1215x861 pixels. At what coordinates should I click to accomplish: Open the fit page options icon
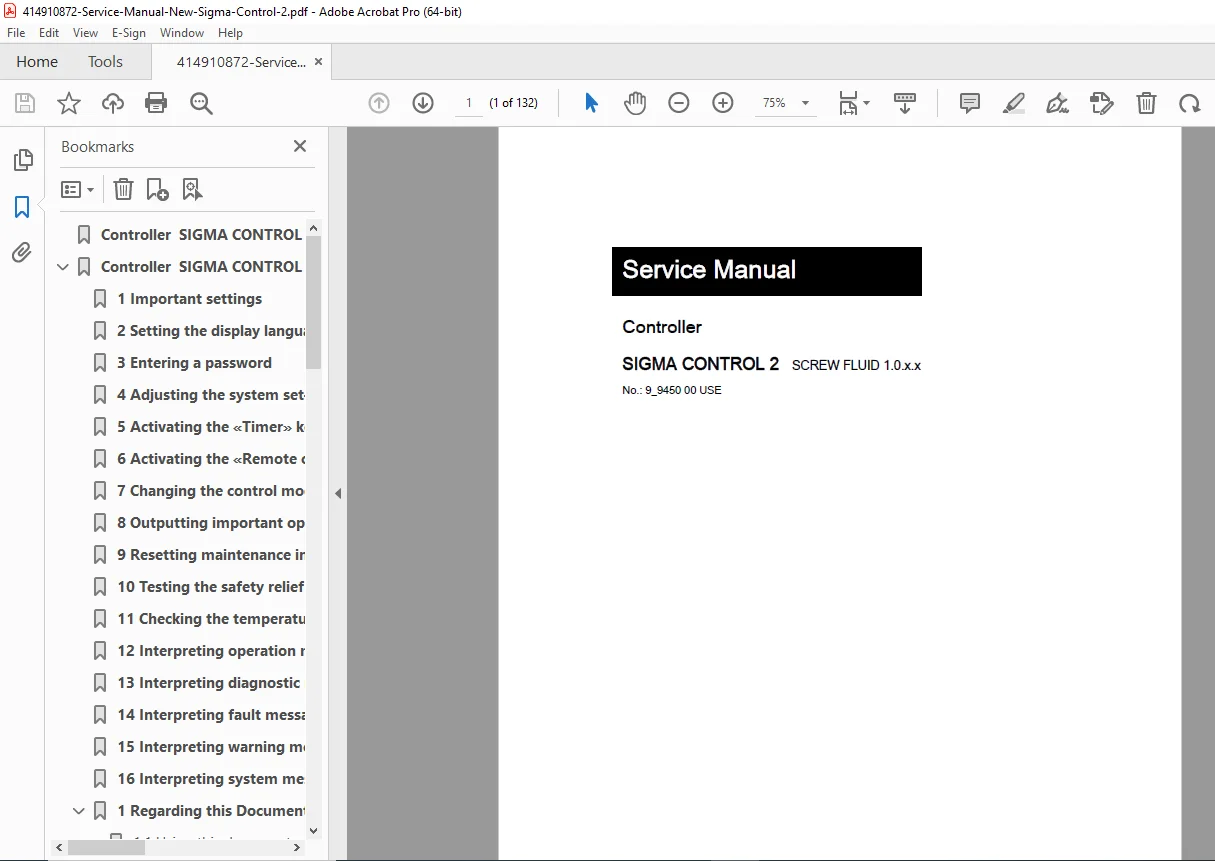[854, 103]
